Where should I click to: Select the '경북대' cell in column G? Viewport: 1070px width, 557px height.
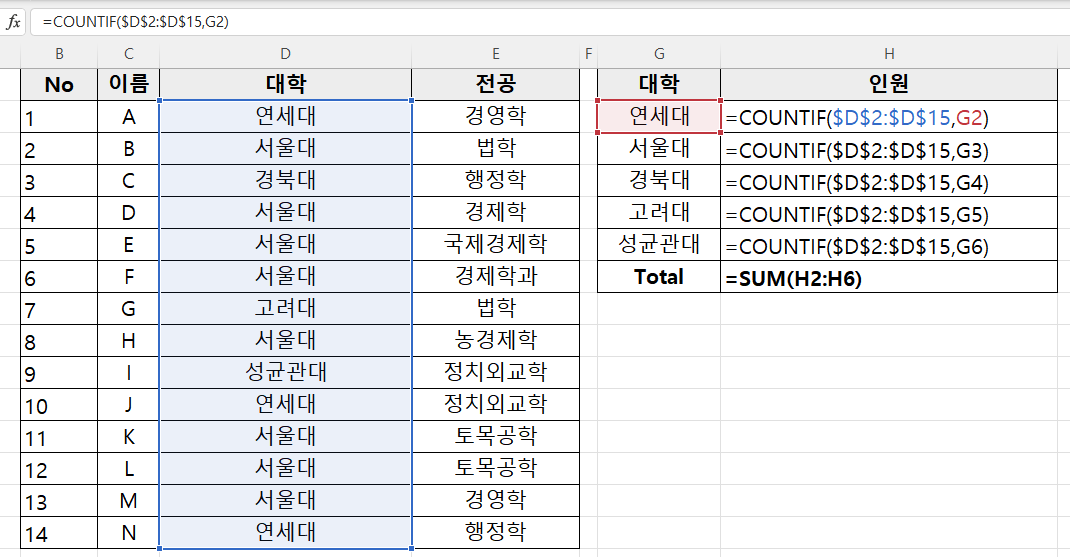pyautogui.click(x=659, y=181)
